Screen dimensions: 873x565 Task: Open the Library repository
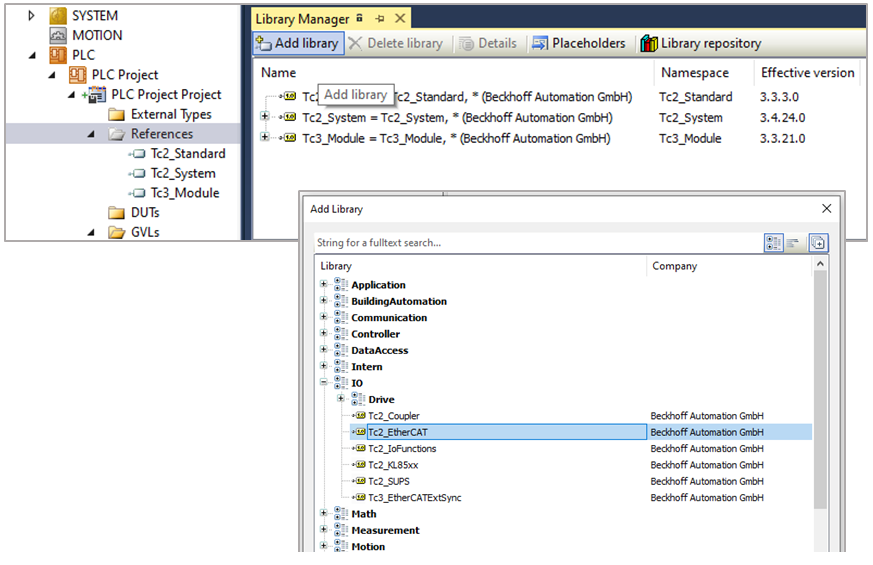click(x=700, y=43)
